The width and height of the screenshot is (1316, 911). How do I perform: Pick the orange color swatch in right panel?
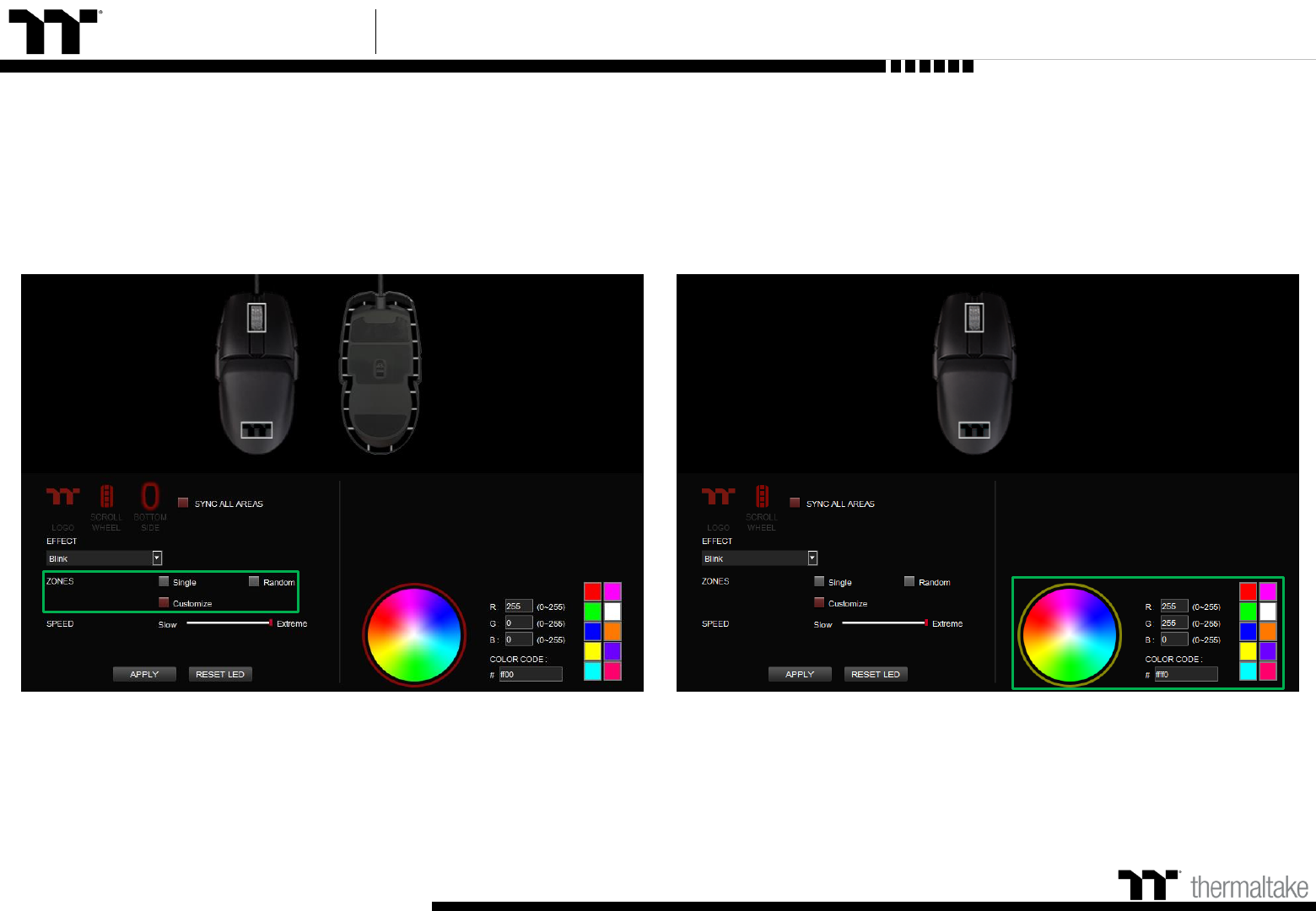pyautogui.click(x=1268, y=631)
